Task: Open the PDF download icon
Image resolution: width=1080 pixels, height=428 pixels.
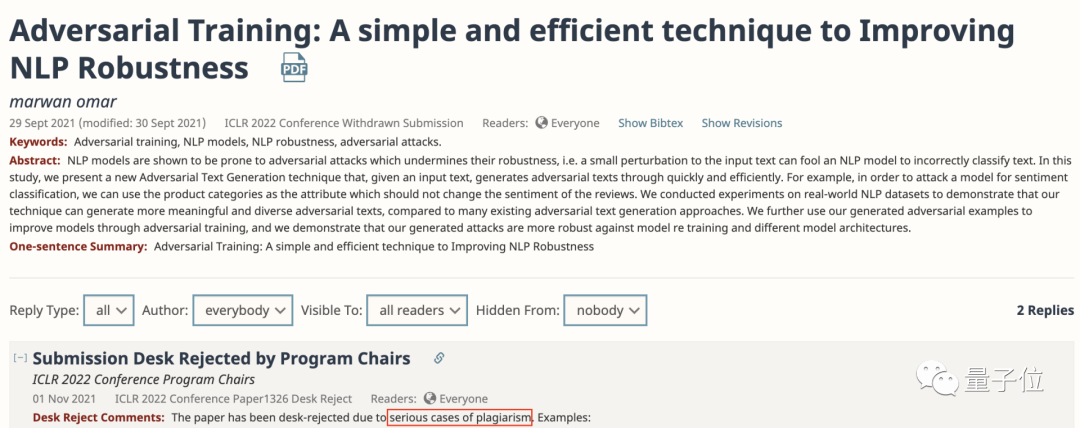Action: [x=294, y=68]
